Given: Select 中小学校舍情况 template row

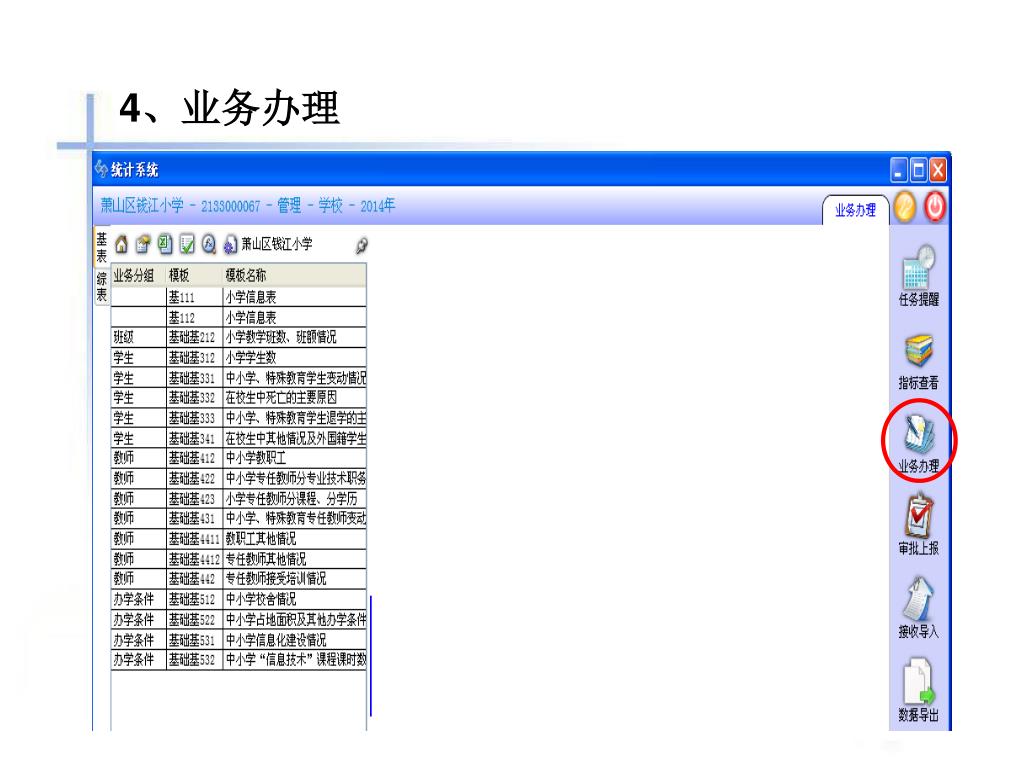Looking at the screenshot, I should [x=238, y=599].
